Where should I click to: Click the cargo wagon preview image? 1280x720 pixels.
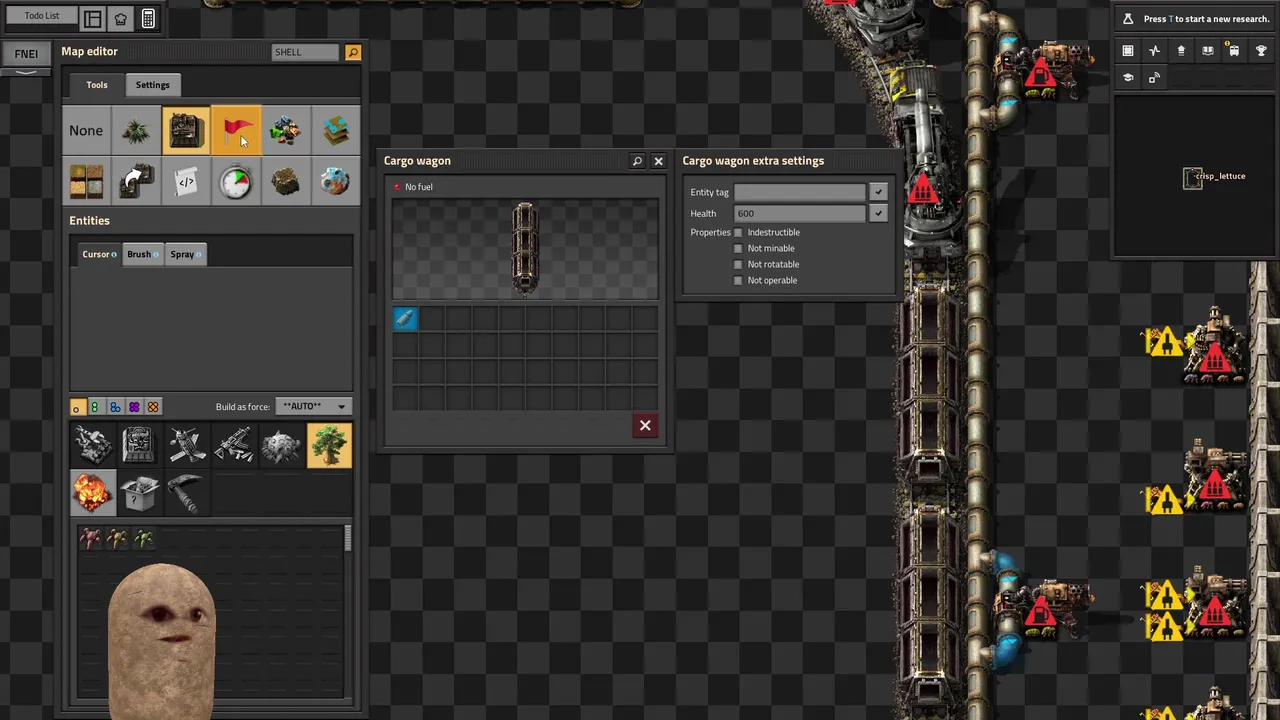(x=525, y=249)
